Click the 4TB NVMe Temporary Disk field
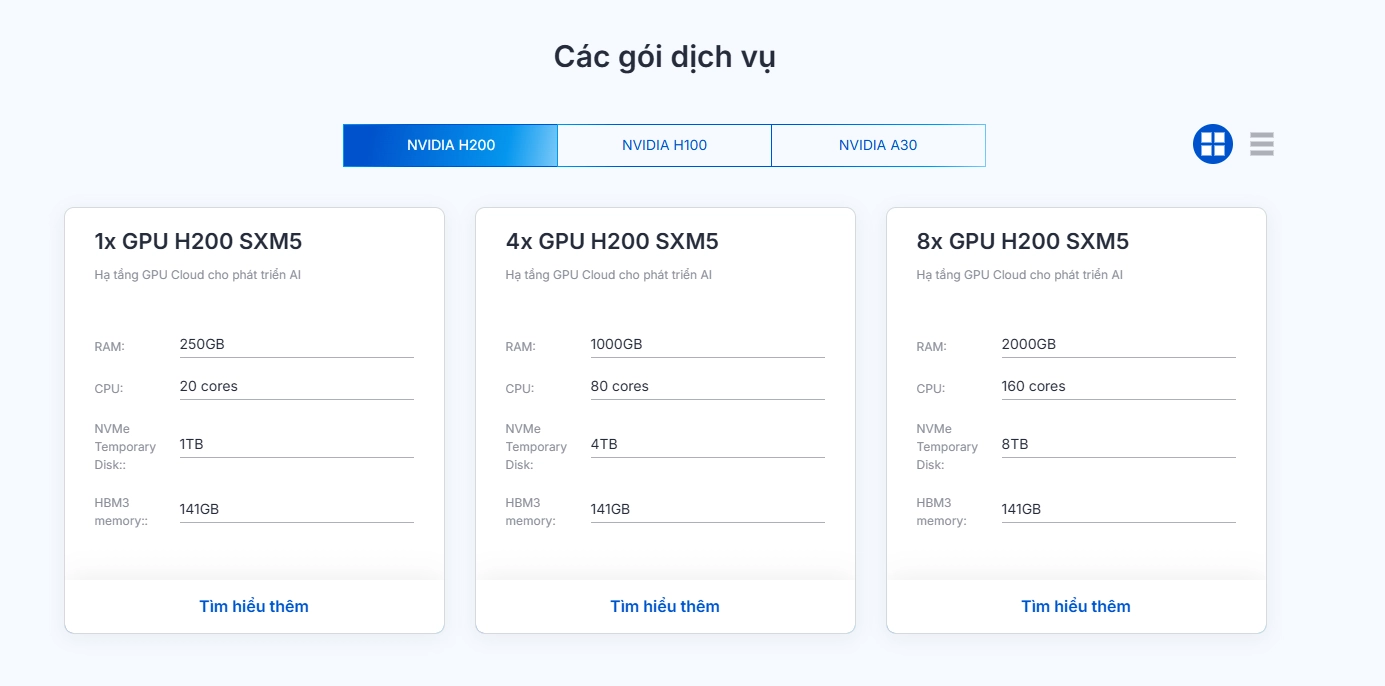The height and width of the screenshot is (686, 1385). [x=707, y=444]
